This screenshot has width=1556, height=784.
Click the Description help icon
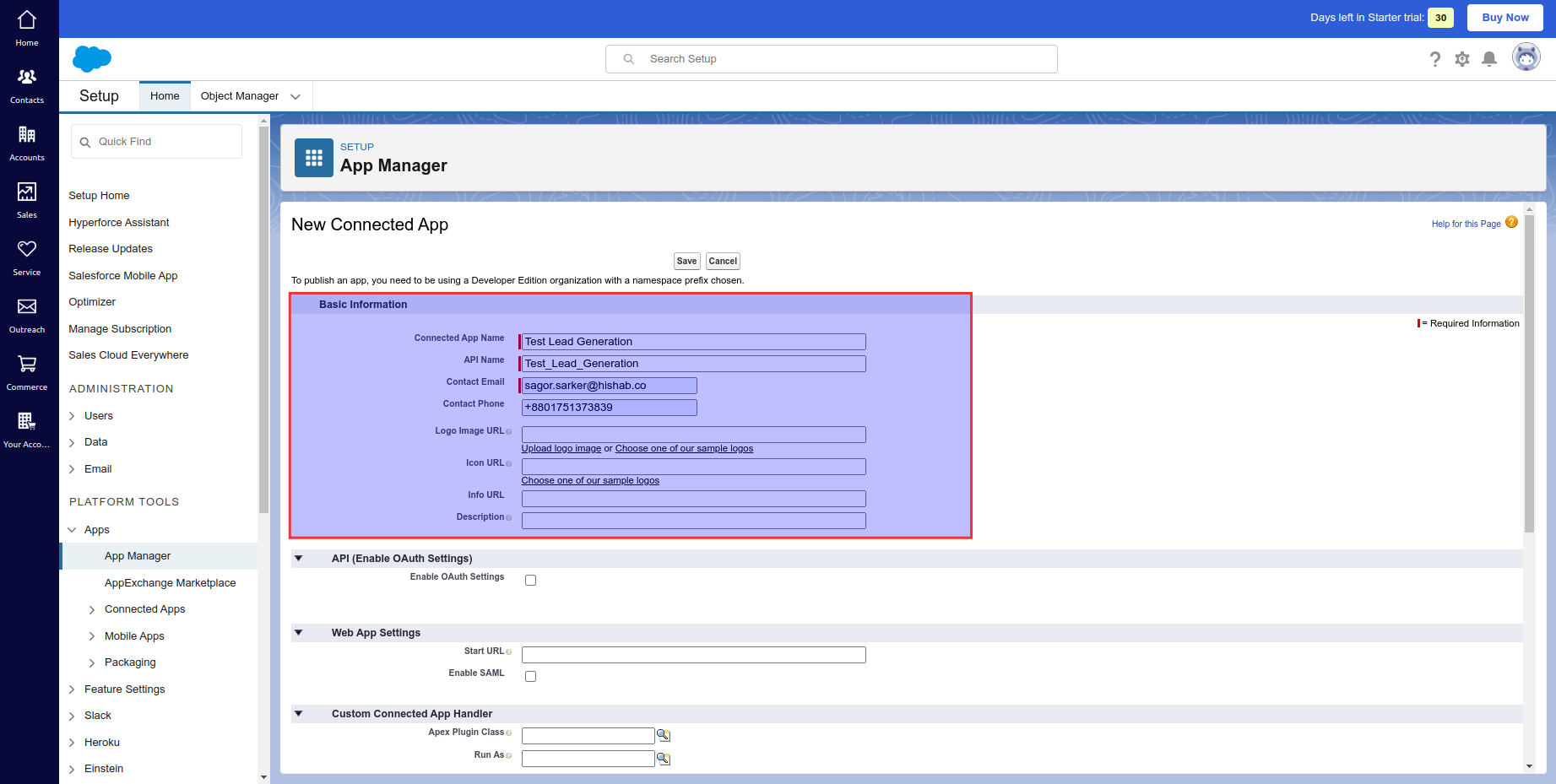click(508, 518)
